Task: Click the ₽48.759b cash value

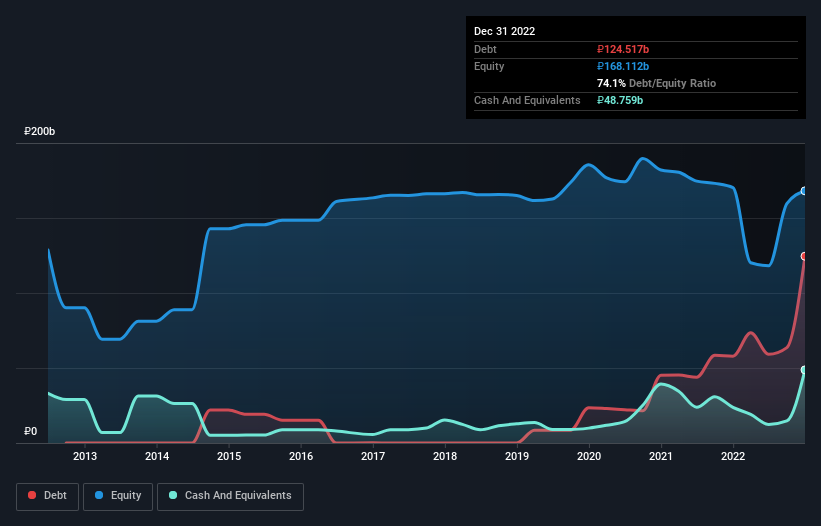Action: pyautogui.click(x=619, y=100)
